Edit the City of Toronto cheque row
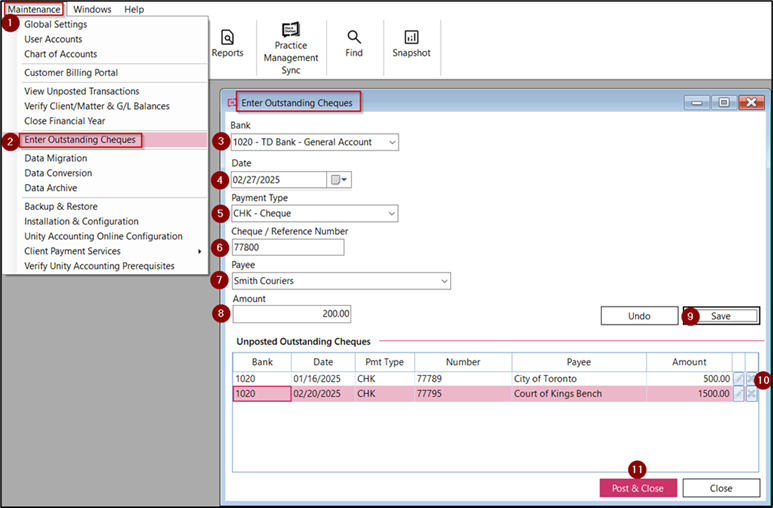 tap(738, 379)
